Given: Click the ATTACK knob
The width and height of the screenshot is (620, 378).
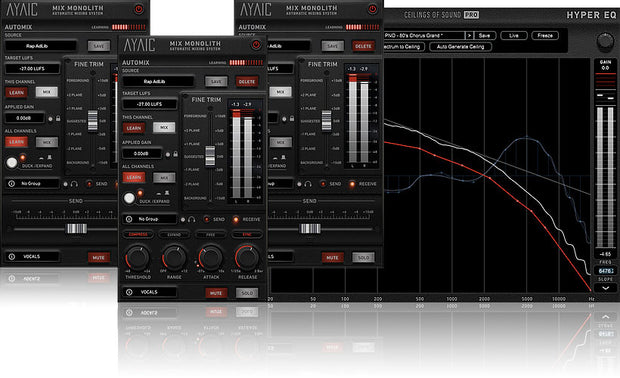Looking at the screenshot, I should tap(211, 257).
